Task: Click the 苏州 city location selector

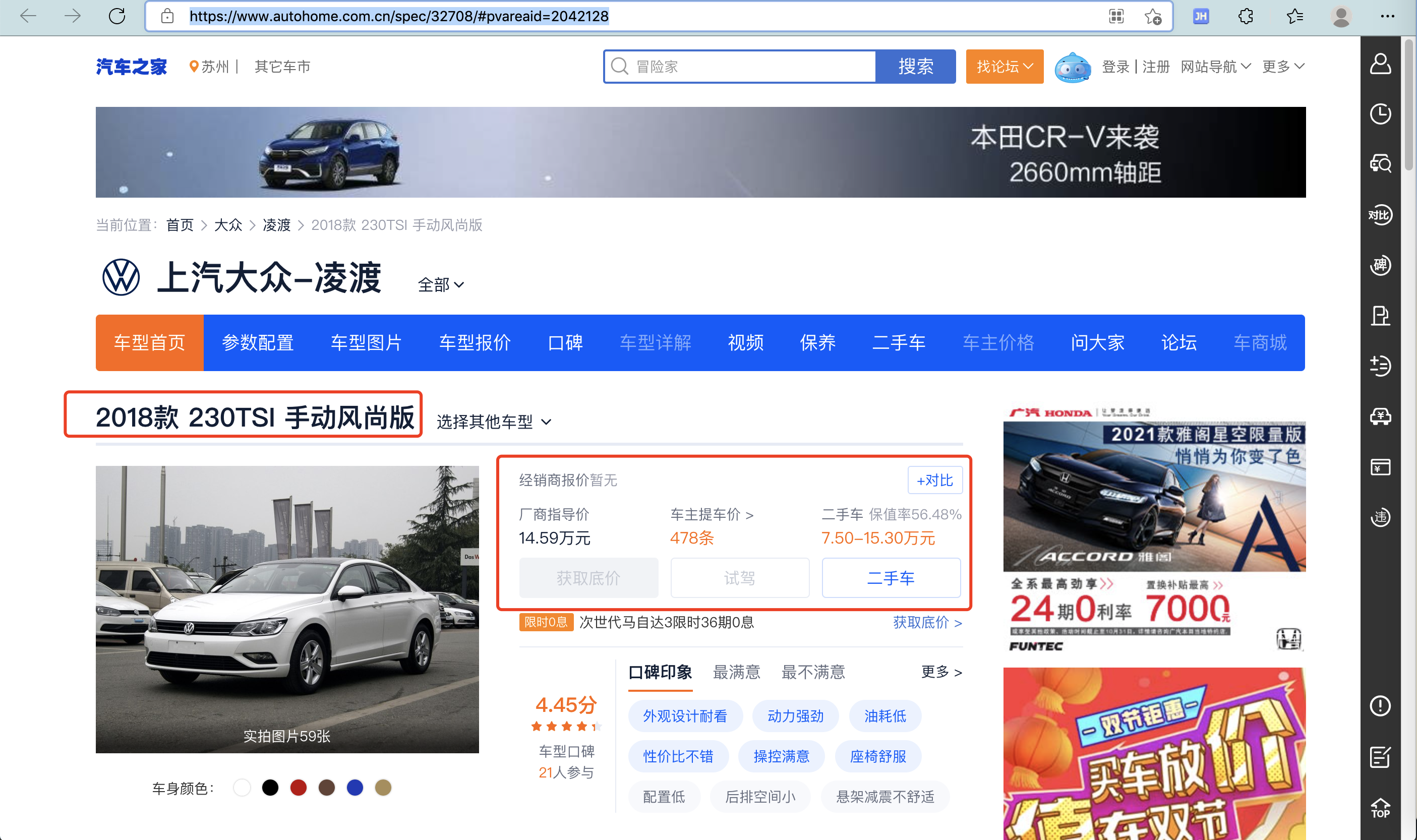Action: [x=209, y=66]
